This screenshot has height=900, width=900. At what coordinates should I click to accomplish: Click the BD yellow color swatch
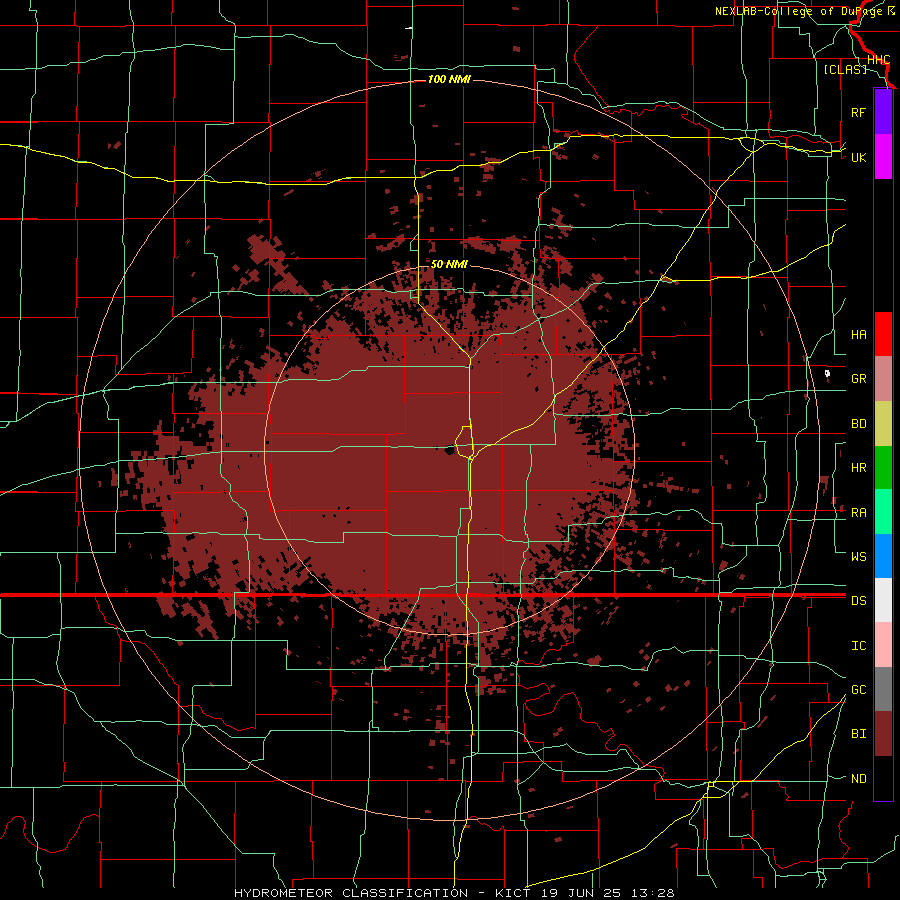[883, 423]
